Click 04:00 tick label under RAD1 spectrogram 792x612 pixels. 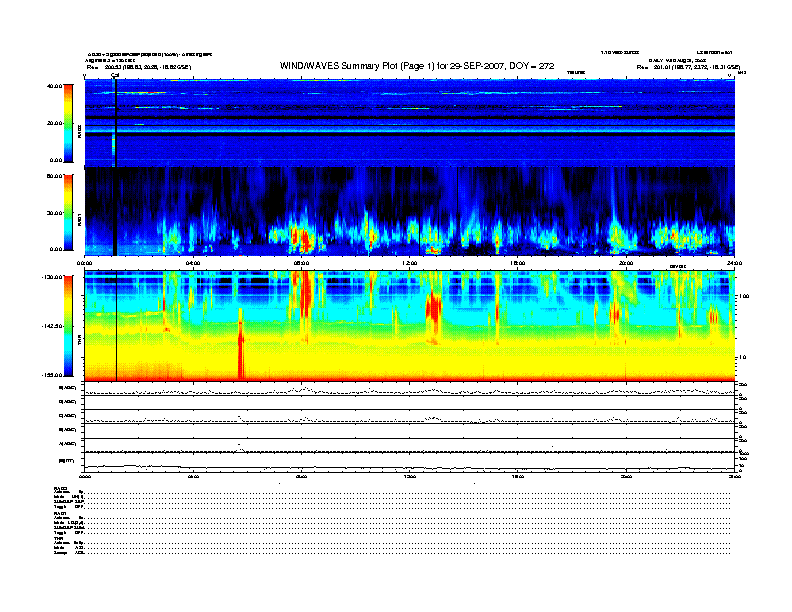point(193,263)
